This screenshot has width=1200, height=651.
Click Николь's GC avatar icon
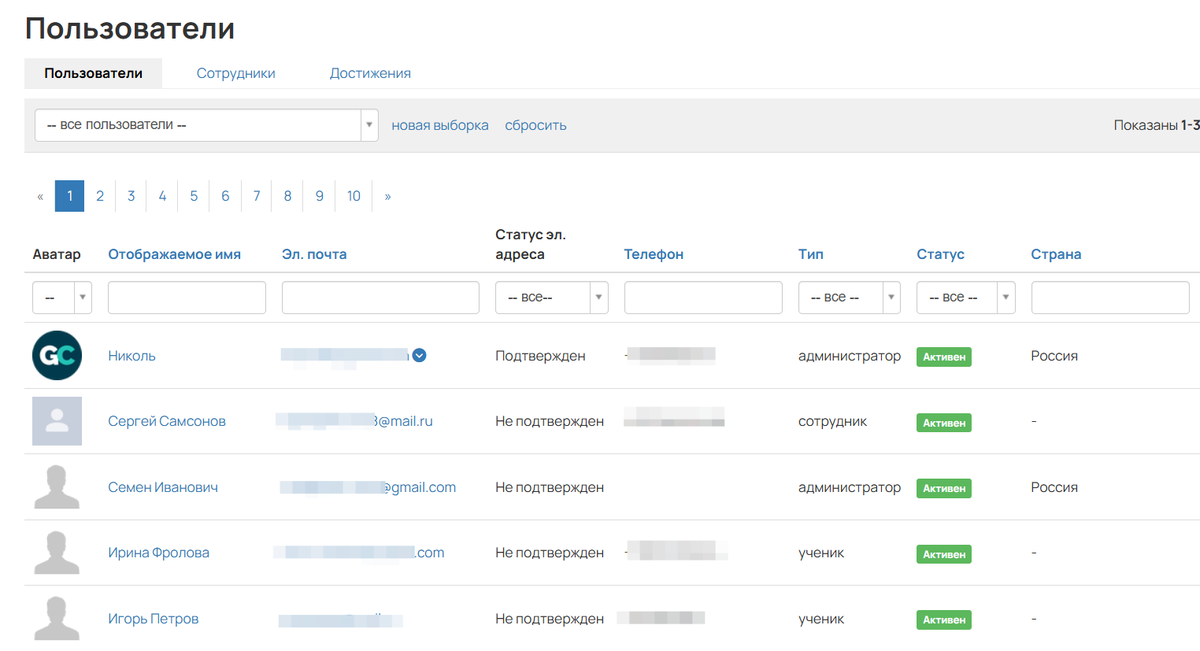tap(57, 356)
